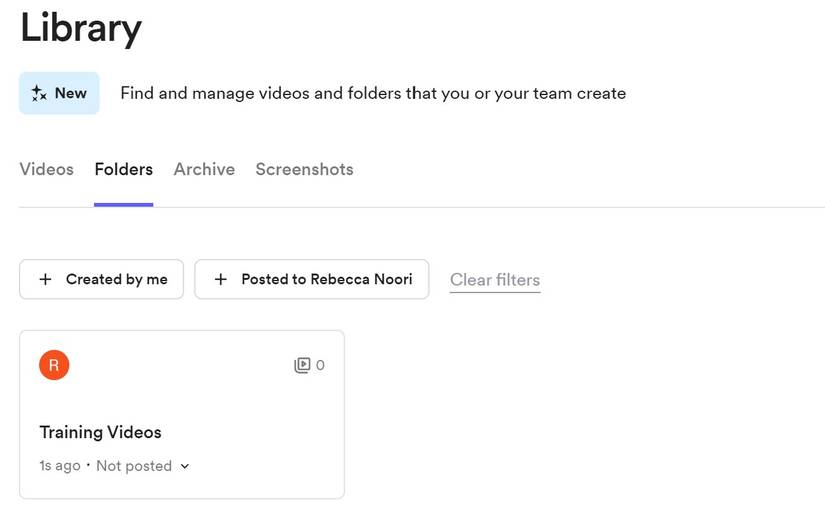
Task: Click the Library heading
Action: pyautogui.click(x=81, y=28)
